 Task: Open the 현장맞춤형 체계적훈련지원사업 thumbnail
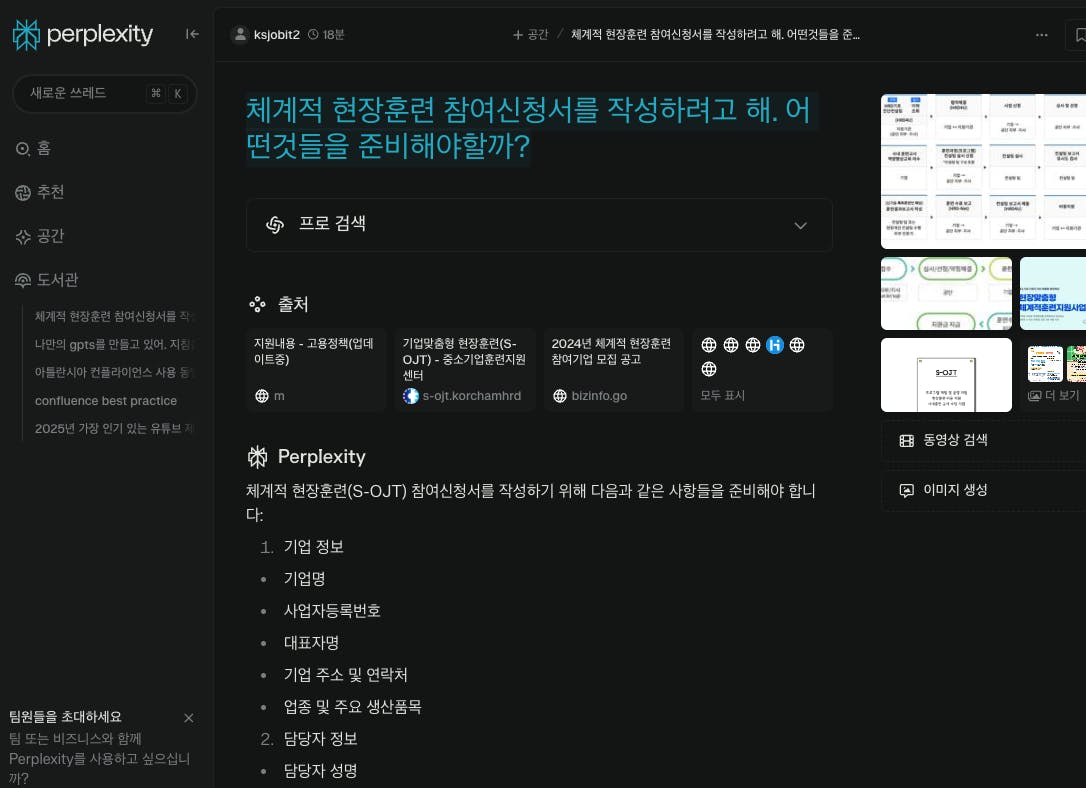[1053, 294]
